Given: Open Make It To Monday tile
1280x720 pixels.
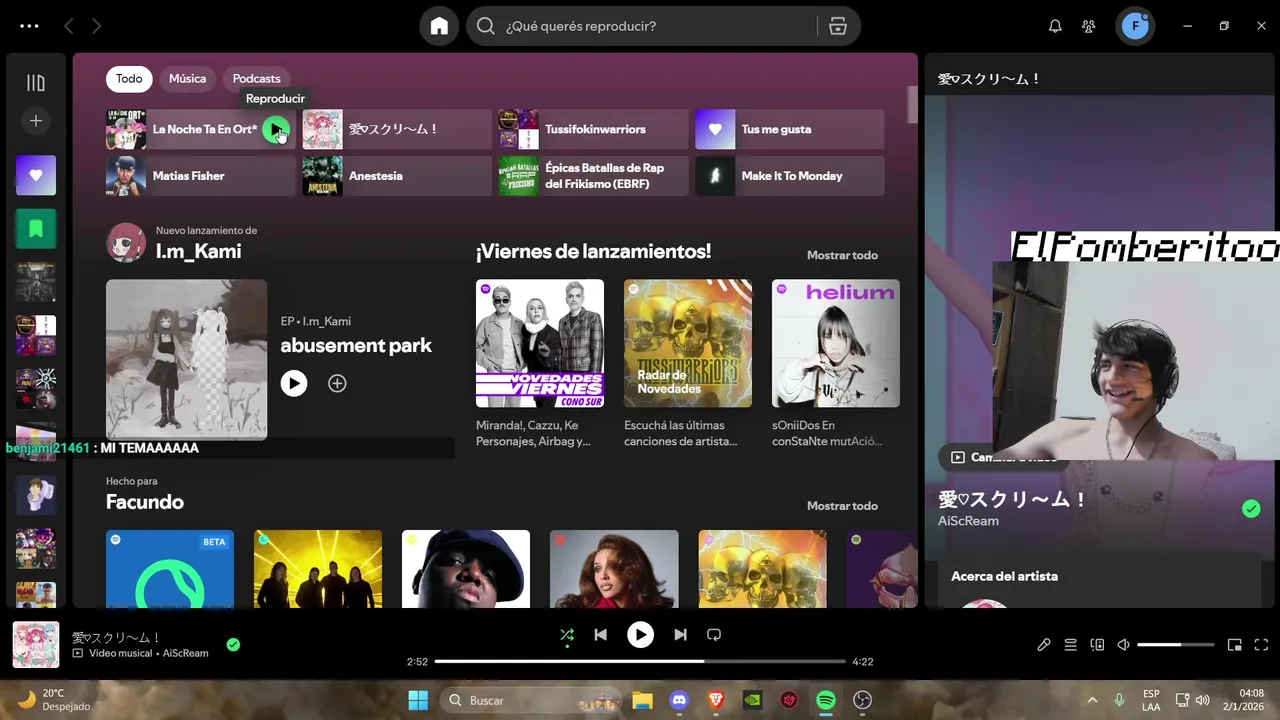Looking at the screenshot, I should point(790,176).
